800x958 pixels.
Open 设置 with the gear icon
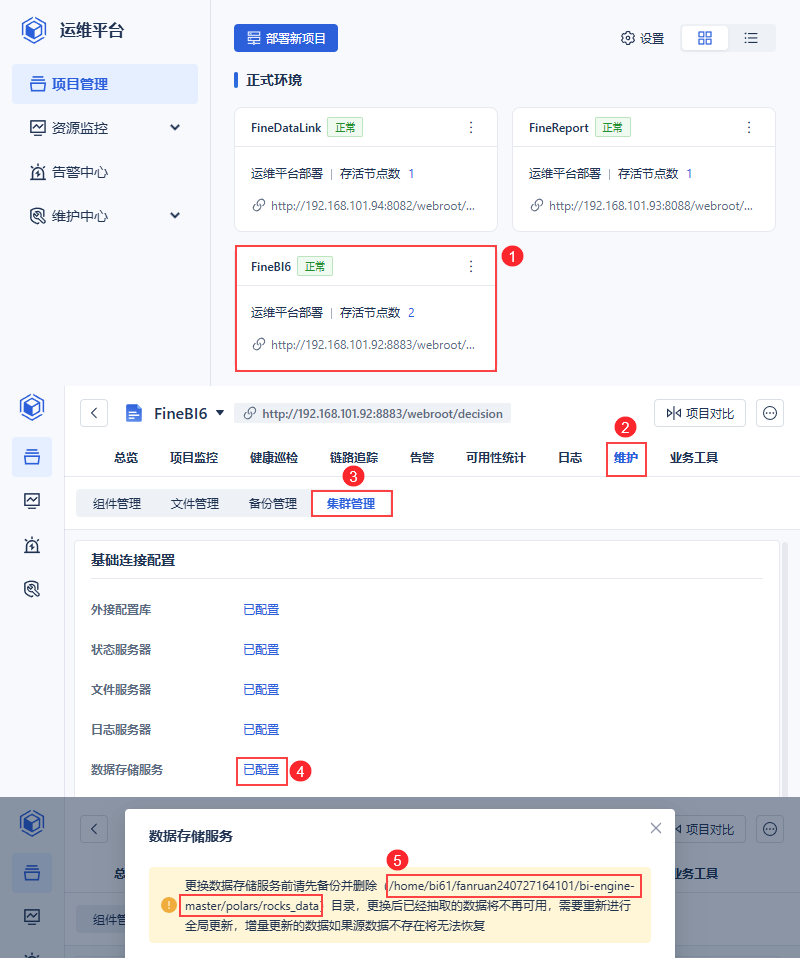pos(642,38)
